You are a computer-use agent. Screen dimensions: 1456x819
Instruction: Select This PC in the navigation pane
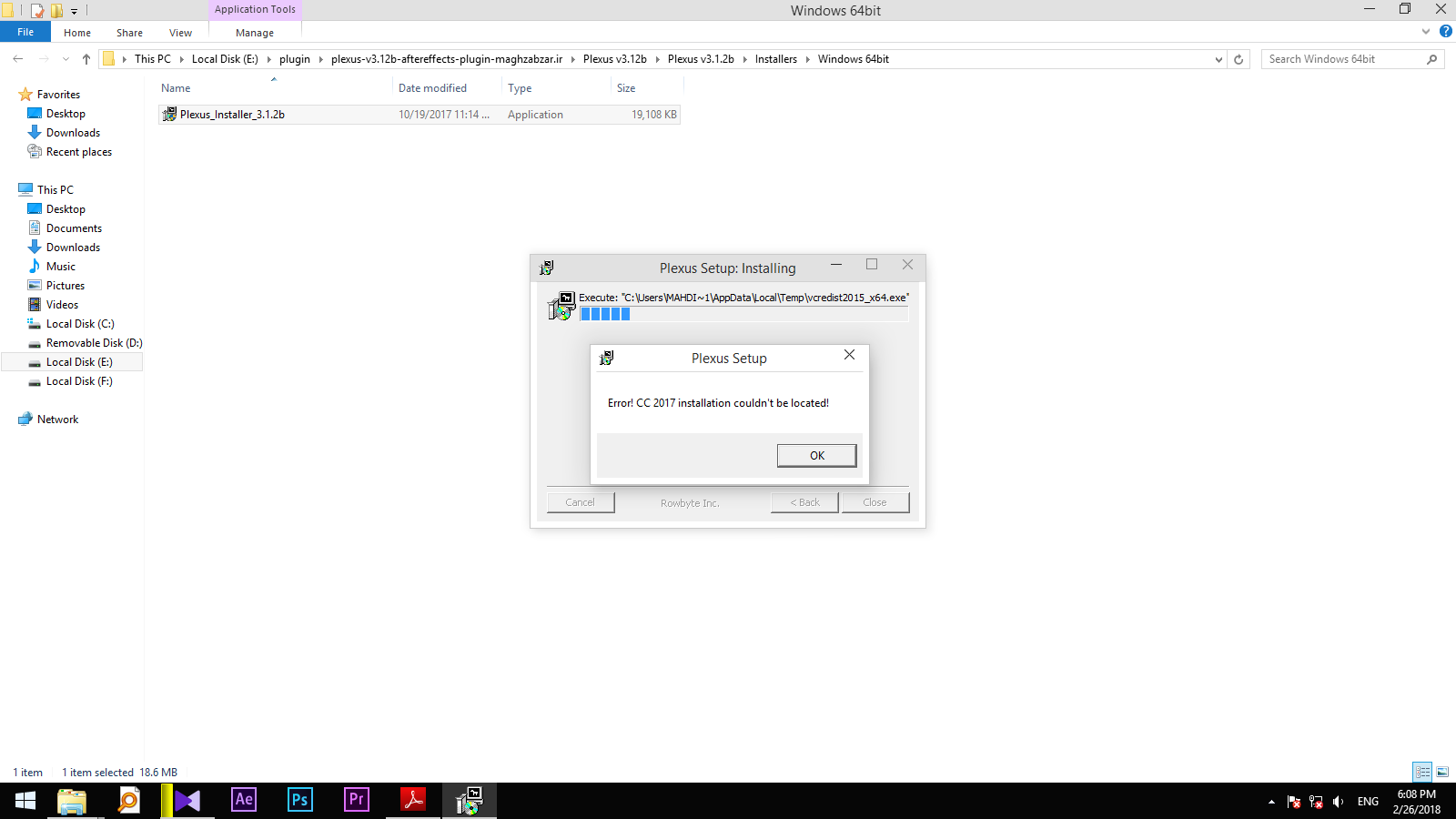55,190
